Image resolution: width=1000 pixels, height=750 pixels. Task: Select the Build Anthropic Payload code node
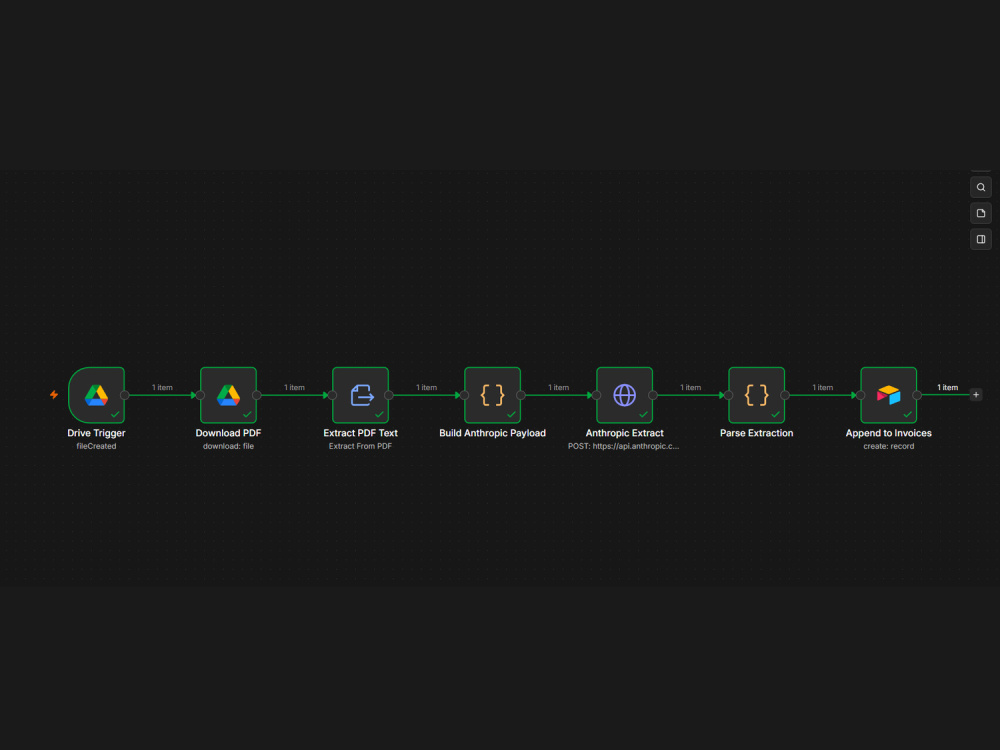tap(492, 395)
